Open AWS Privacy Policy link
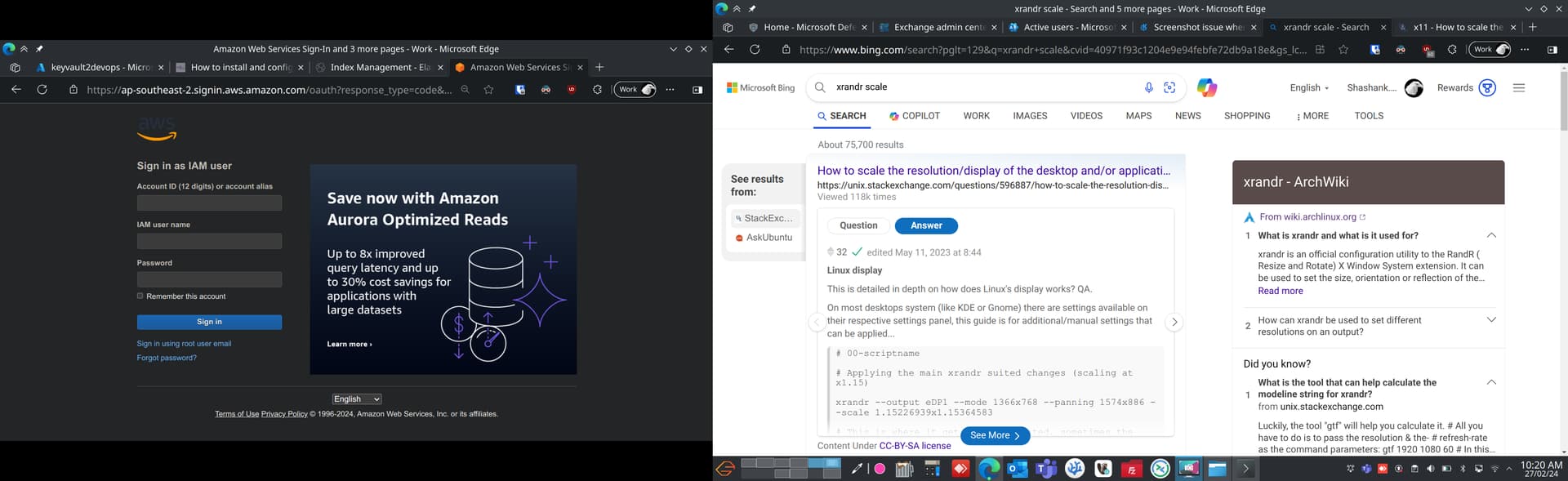 (x=284, y=414)
